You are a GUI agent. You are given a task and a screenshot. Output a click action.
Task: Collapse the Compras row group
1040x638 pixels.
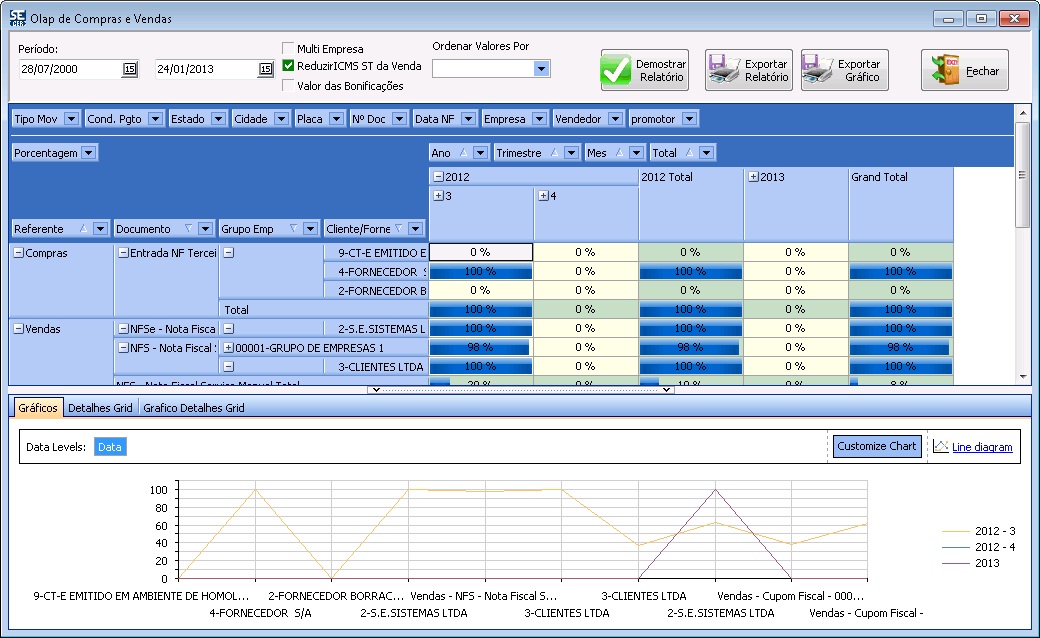coord(18,253)
